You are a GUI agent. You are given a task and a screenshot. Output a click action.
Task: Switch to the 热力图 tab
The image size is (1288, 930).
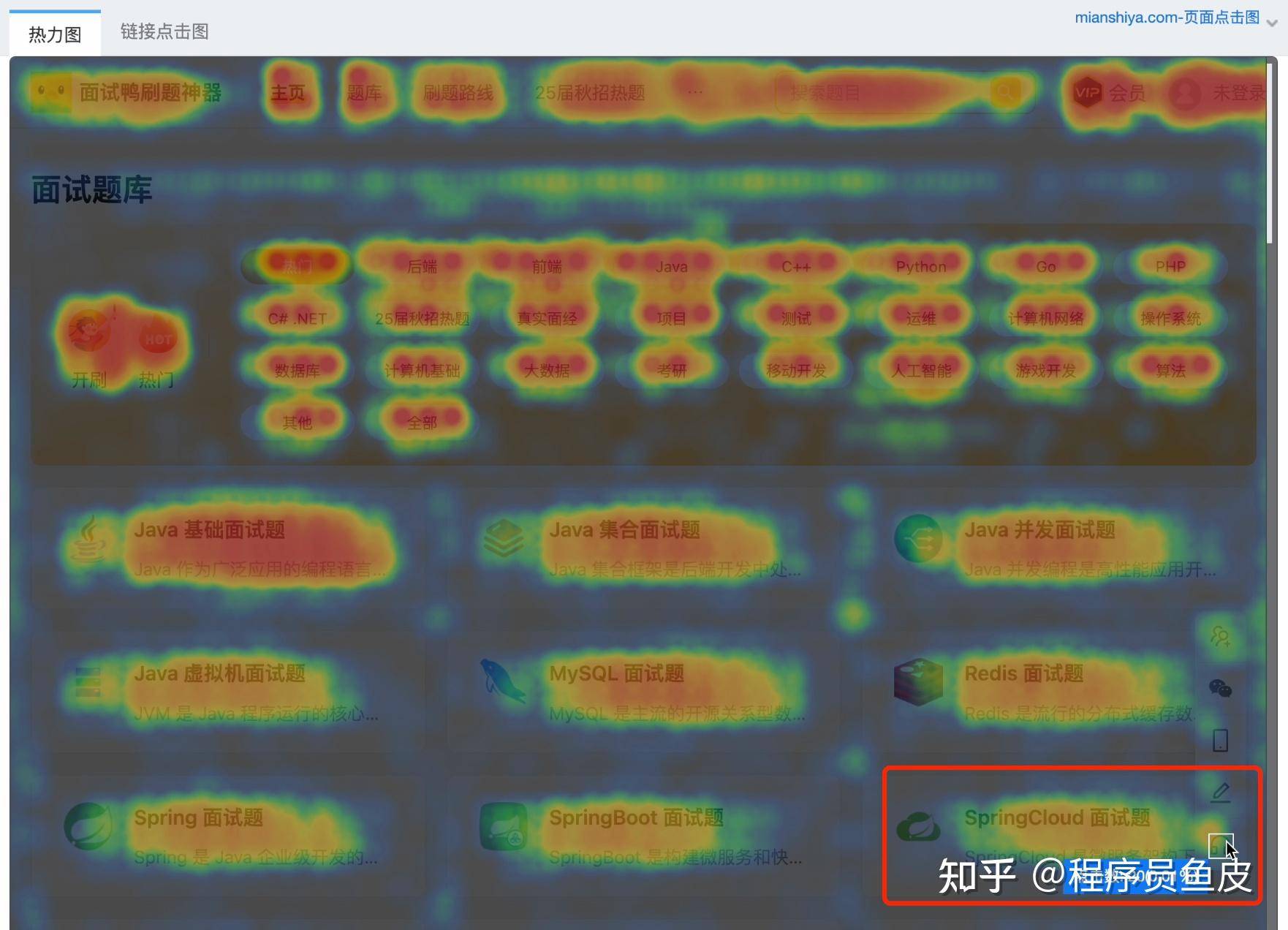click(55, 34)
